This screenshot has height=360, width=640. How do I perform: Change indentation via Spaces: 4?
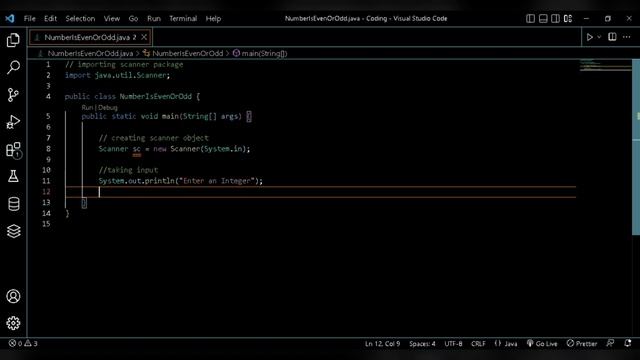tap(422, 344)
